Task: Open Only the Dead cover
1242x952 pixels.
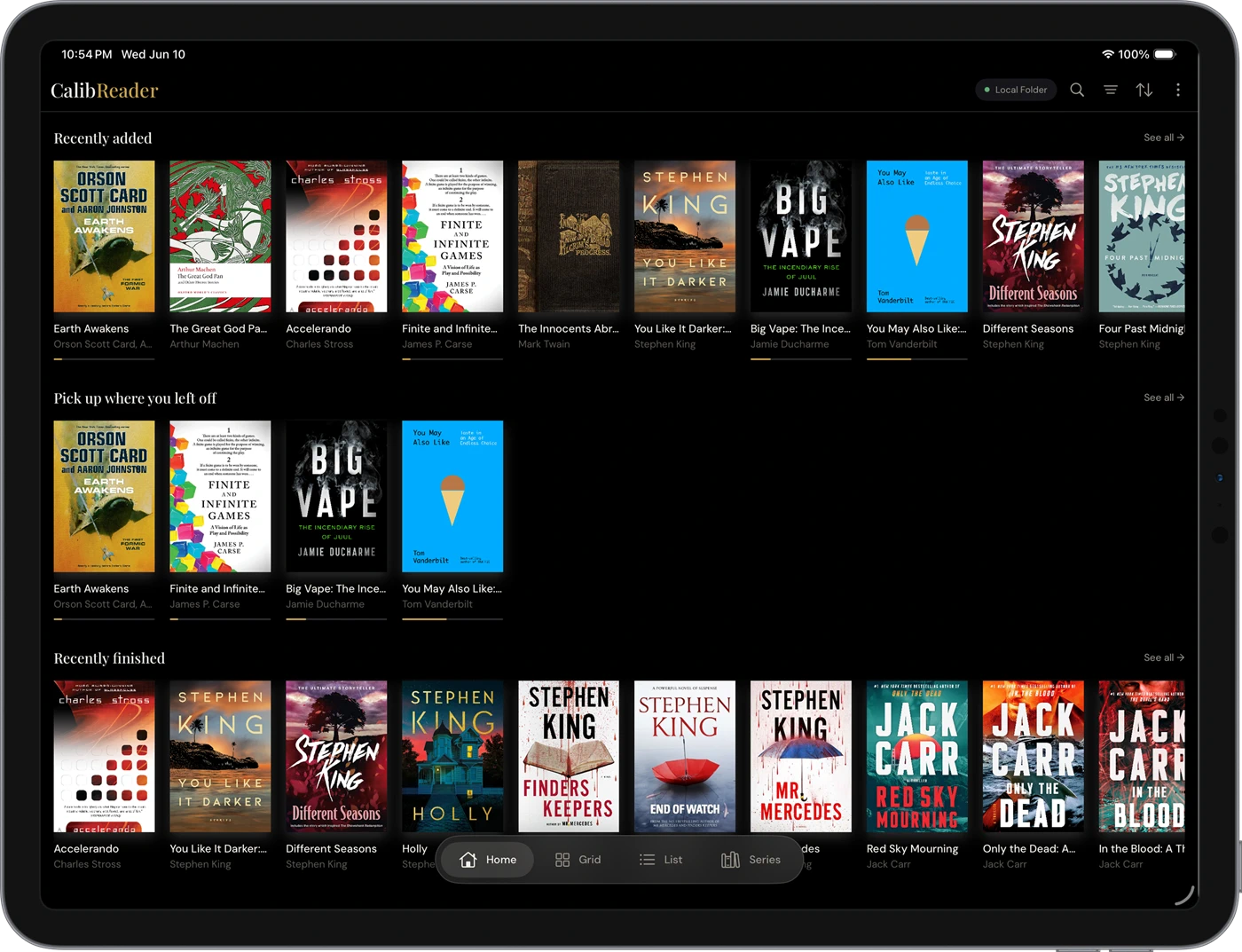Action: click(1034, 756)
